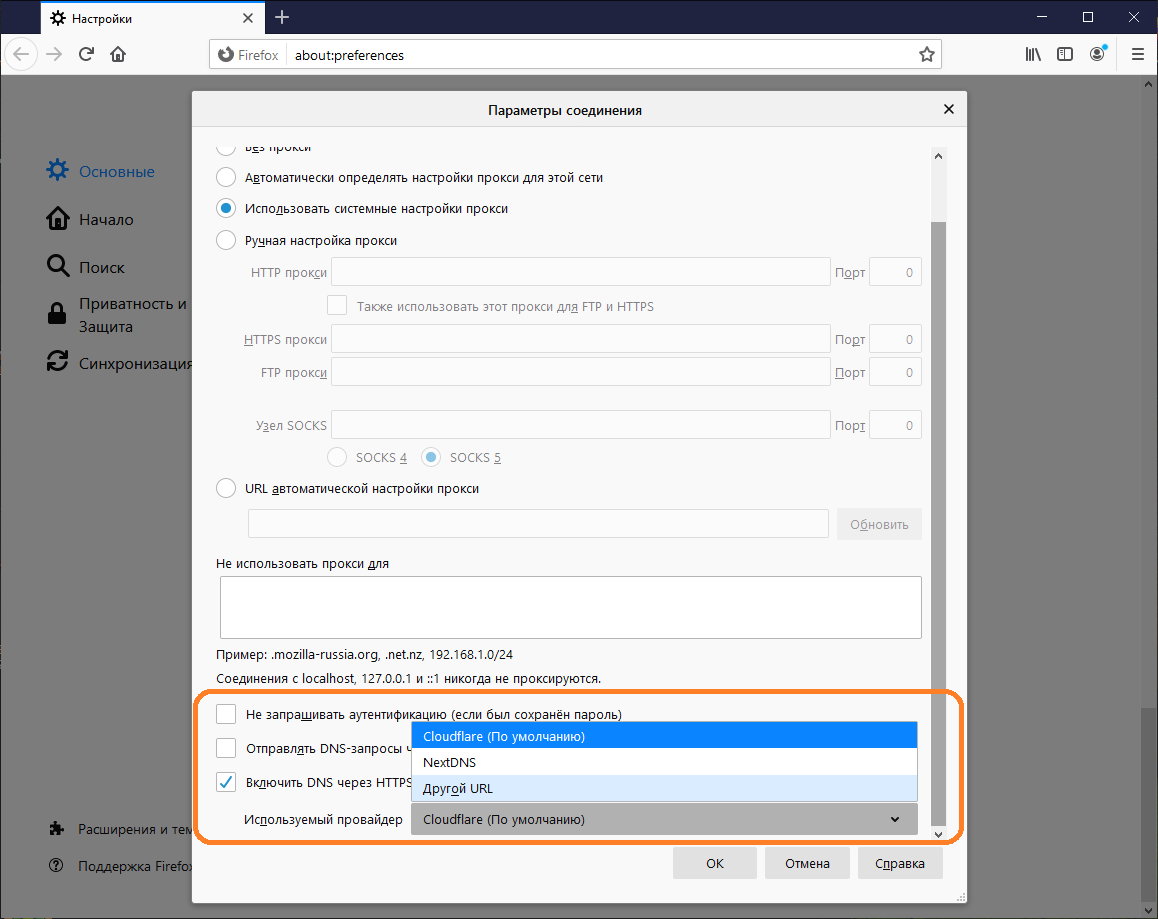Select the SOCKS 4 radio button

click(x=337, y=456)
